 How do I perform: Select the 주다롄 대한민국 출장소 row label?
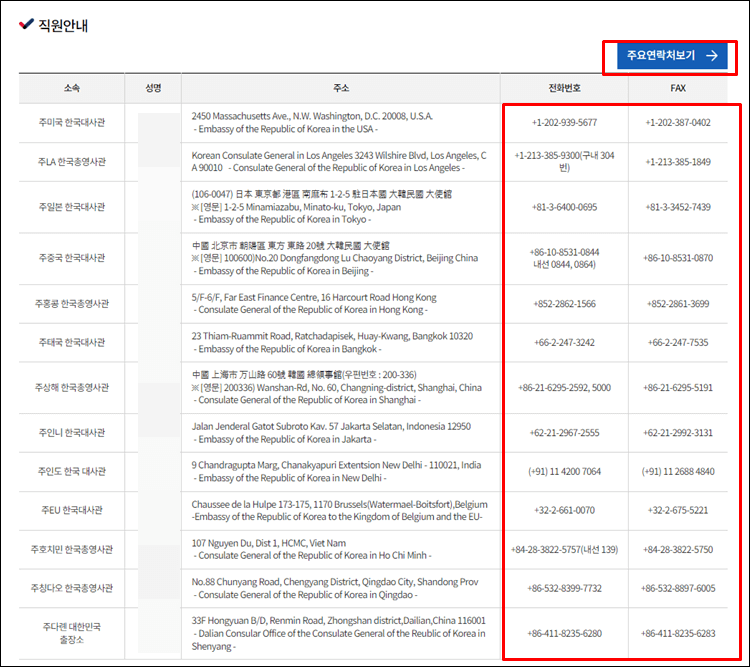coord(72,633)
